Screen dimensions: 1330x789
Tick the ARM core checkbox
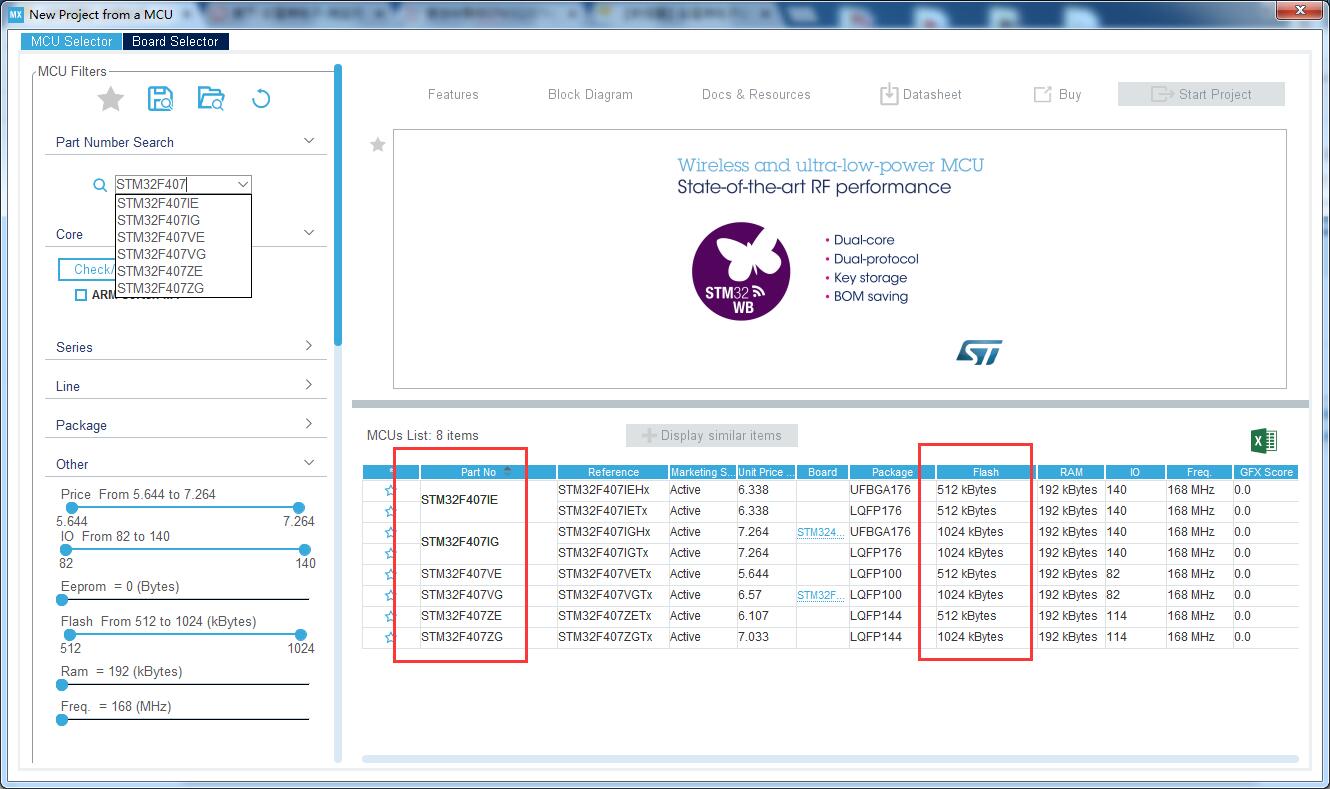[x=81, y=295]
